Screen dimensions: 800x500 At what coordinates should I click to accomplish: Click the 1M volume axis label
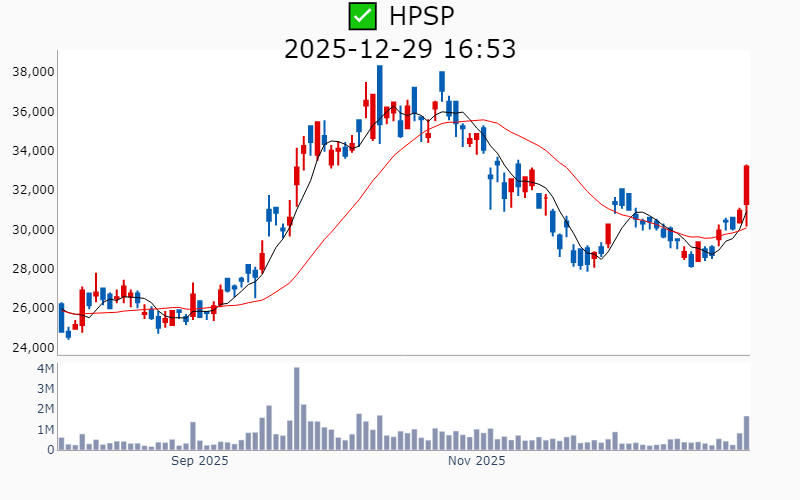point(45,430)
